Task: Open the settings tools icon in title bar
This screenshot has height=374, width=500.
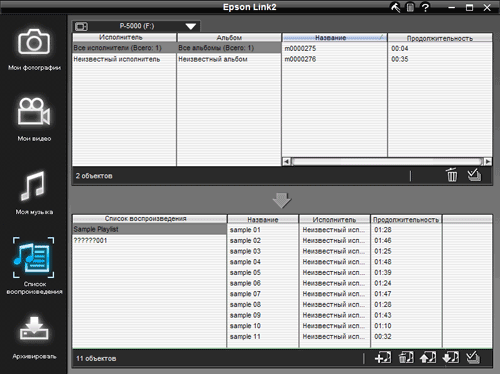Action: tap(395, 7)
